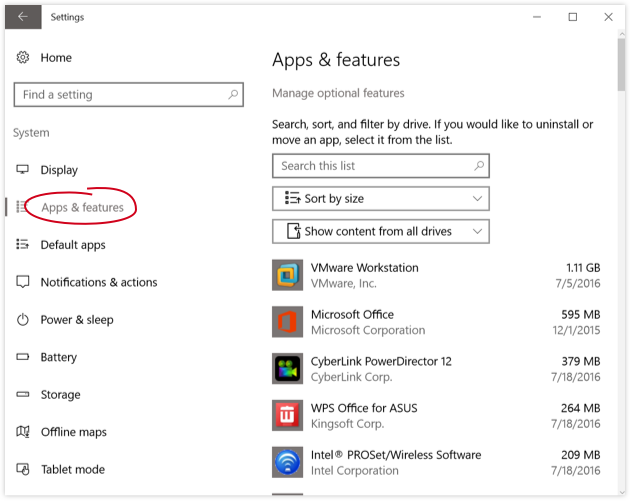
Task: Click the 379 MB size value
Action: click(x=581, y=361)
